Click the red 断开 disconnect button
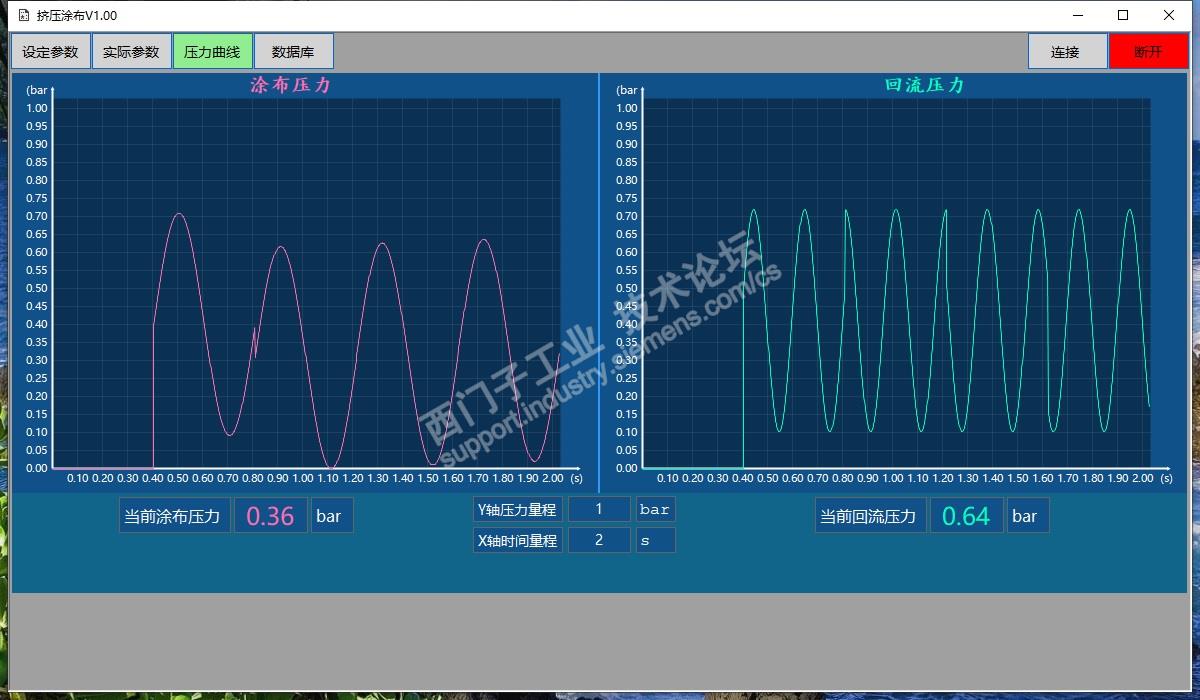 tap(1148, 52)
